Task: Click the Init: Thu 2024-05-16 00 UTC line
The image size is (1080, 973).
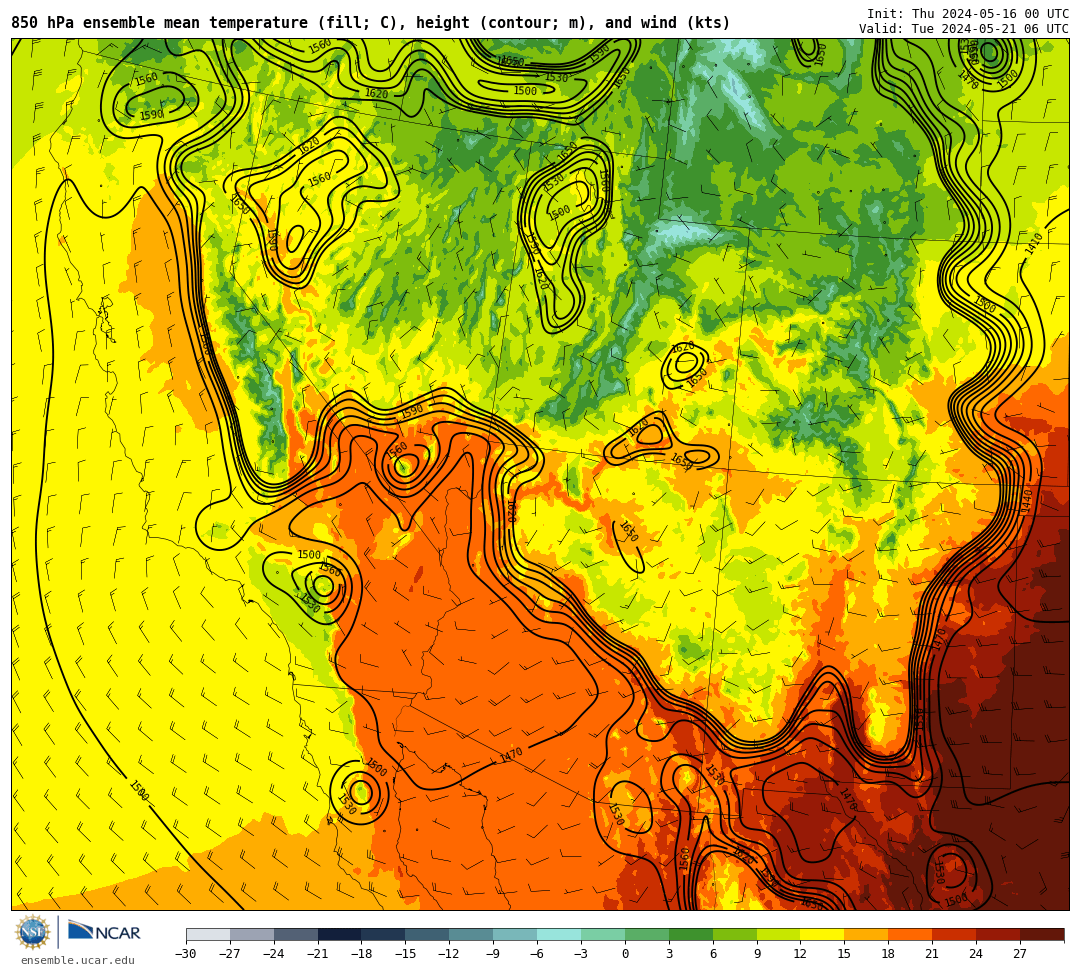Action: [x=968, y=14]
